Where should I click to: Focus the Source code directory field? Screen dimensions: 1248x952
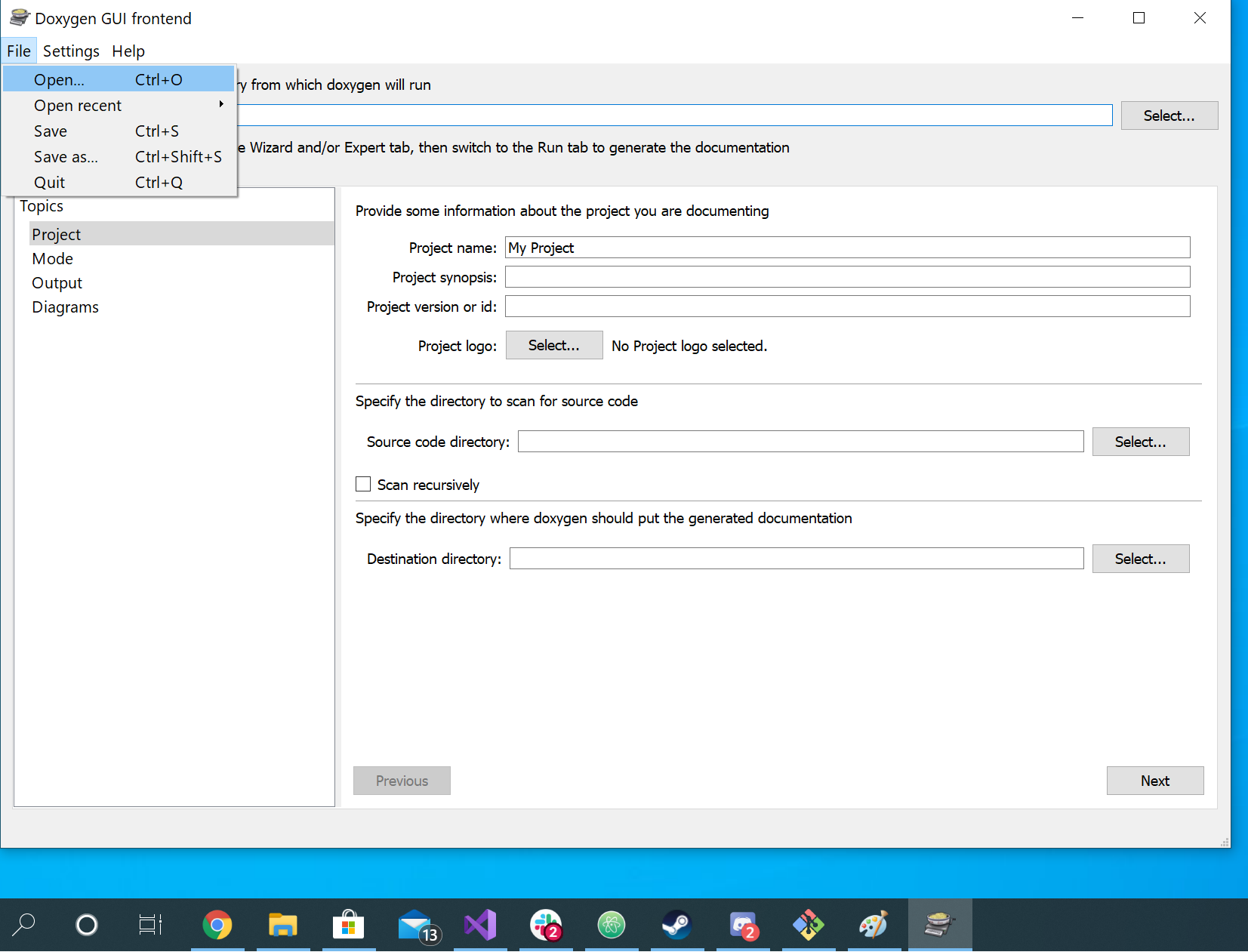point(800,442)
